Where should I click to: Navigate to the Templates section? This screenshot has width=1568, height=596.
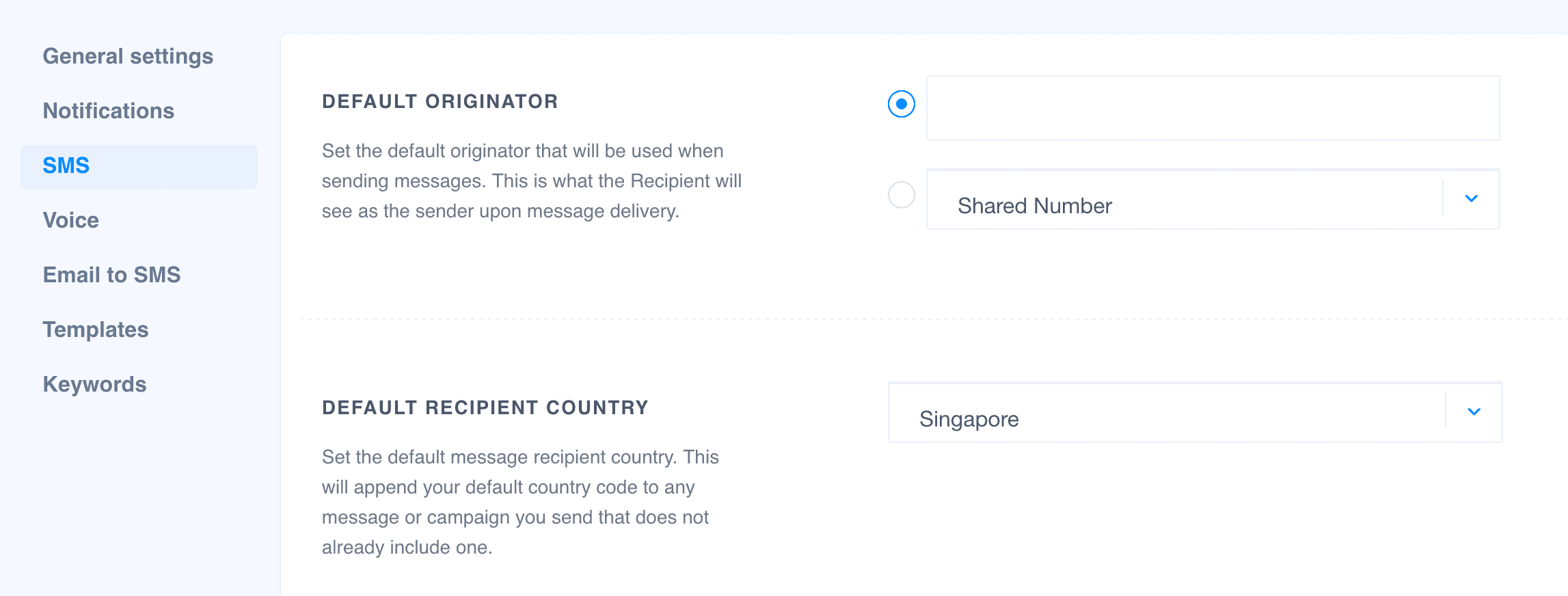[95, 329]
